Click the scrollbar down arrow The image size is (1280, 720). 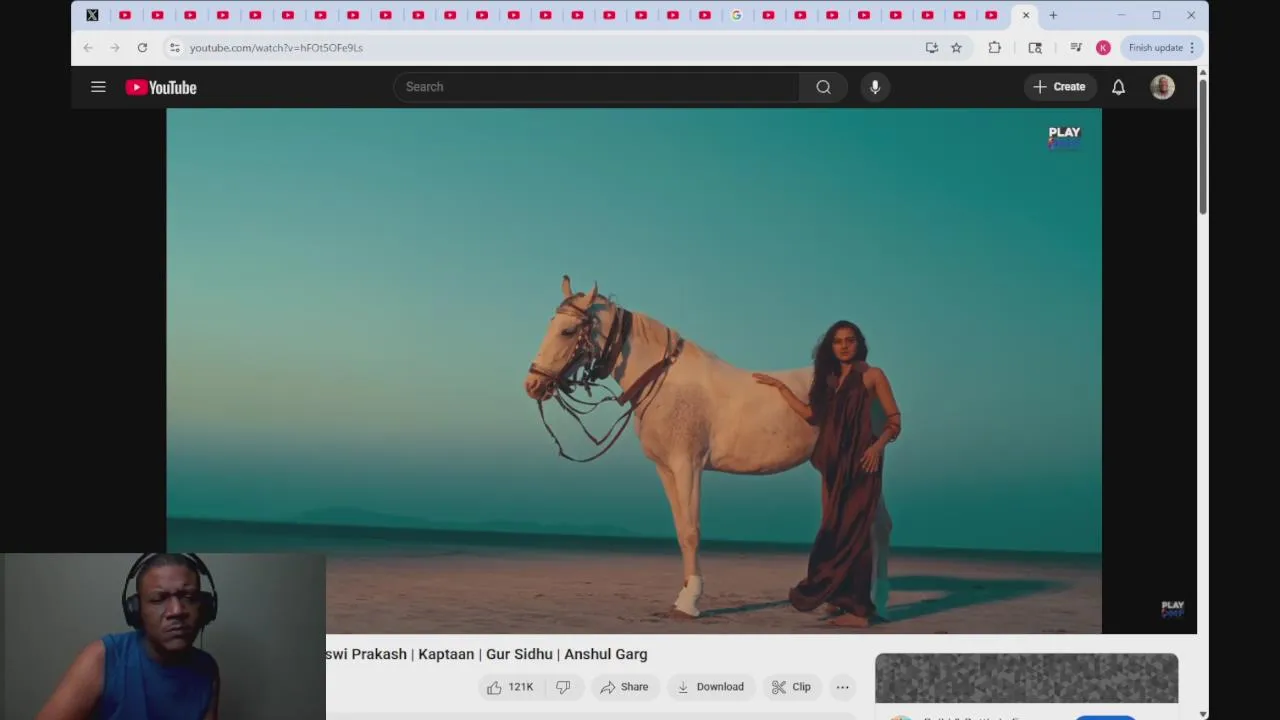pos(1203,714)
